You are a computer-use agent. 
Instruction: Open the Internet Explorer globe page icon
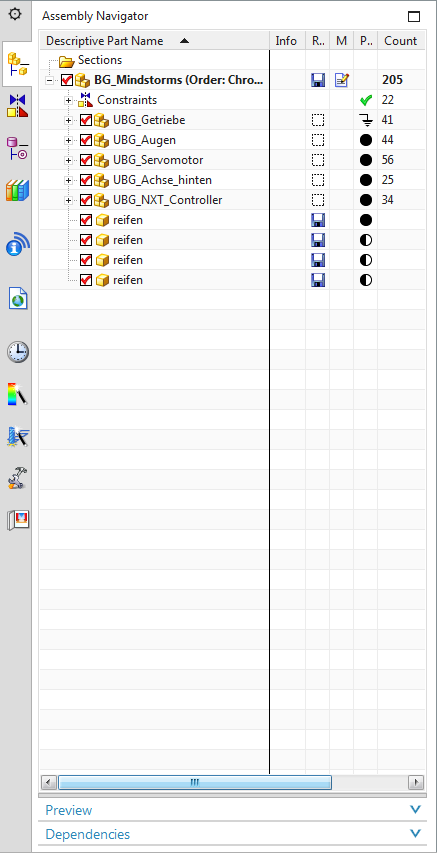17,299
